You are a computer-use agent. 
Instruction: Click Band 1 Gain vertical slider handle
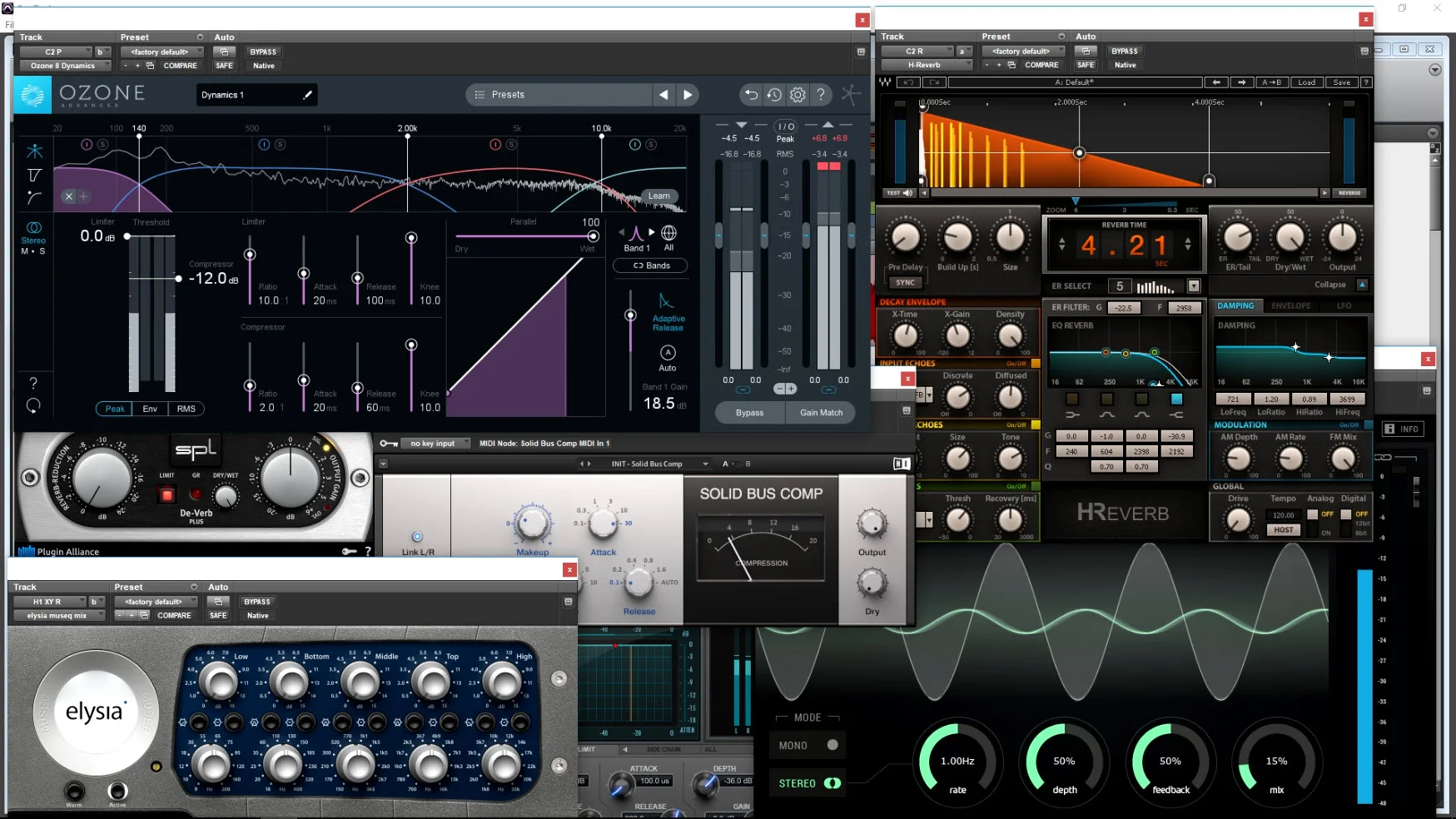630,315
